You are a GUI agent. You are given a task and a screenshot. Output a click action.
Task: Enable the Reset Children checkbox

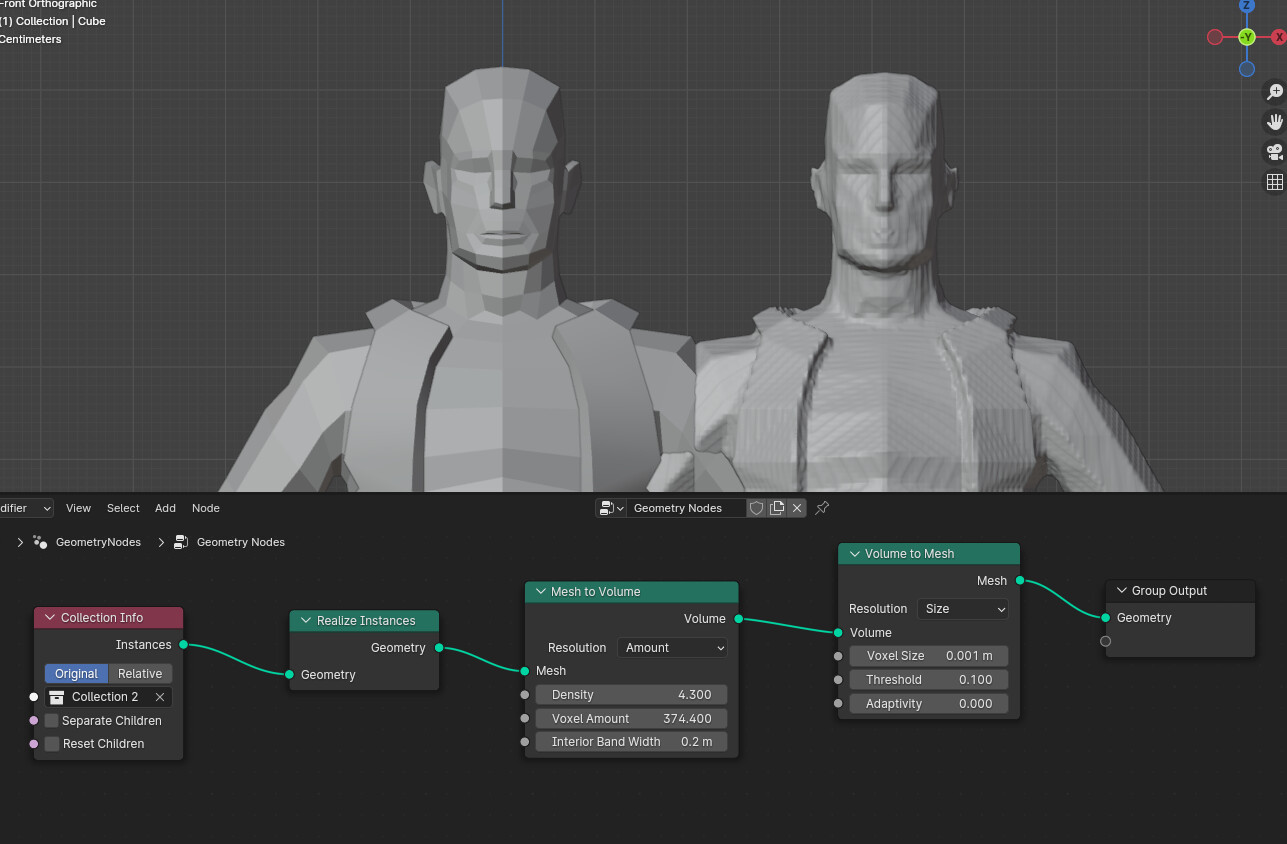50,743
